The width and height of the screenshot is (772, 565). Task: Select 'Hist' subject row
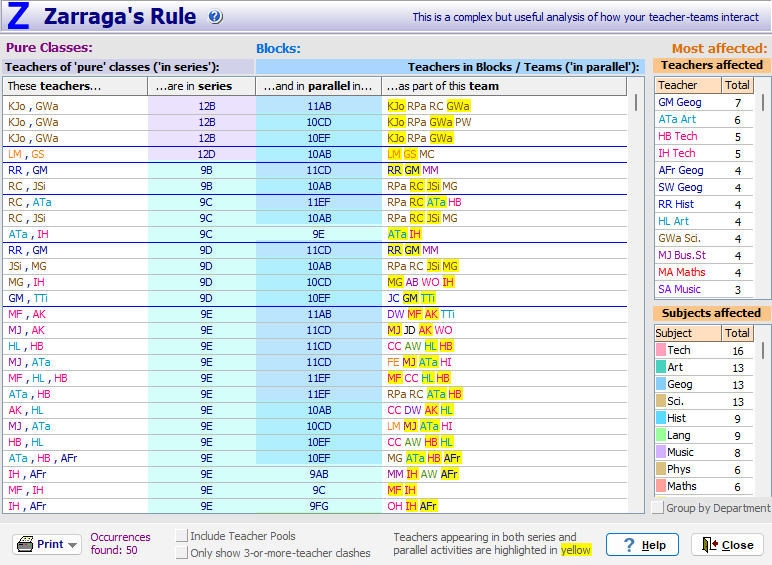pos(704,418)
